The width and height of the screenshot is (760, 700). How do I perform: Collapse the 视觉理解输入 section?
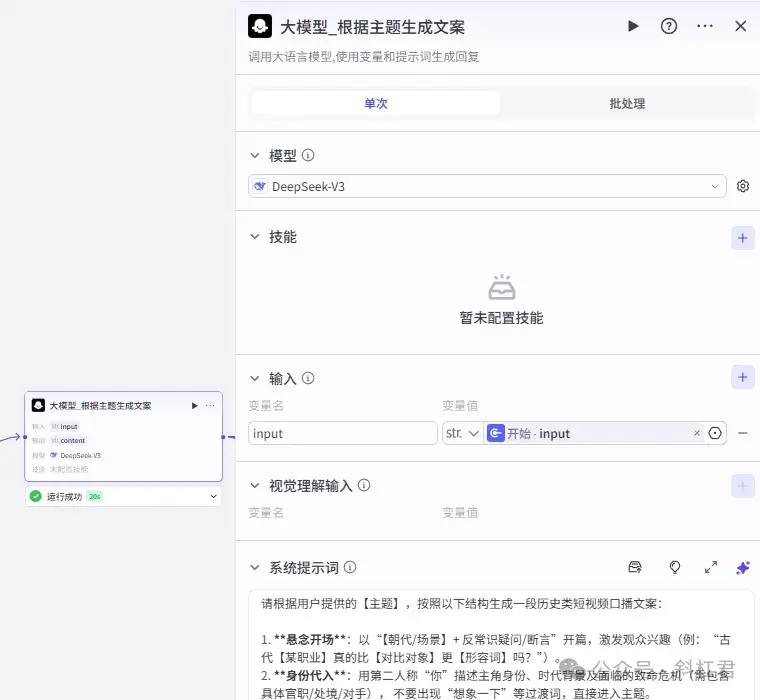click(x=254, y=486)
